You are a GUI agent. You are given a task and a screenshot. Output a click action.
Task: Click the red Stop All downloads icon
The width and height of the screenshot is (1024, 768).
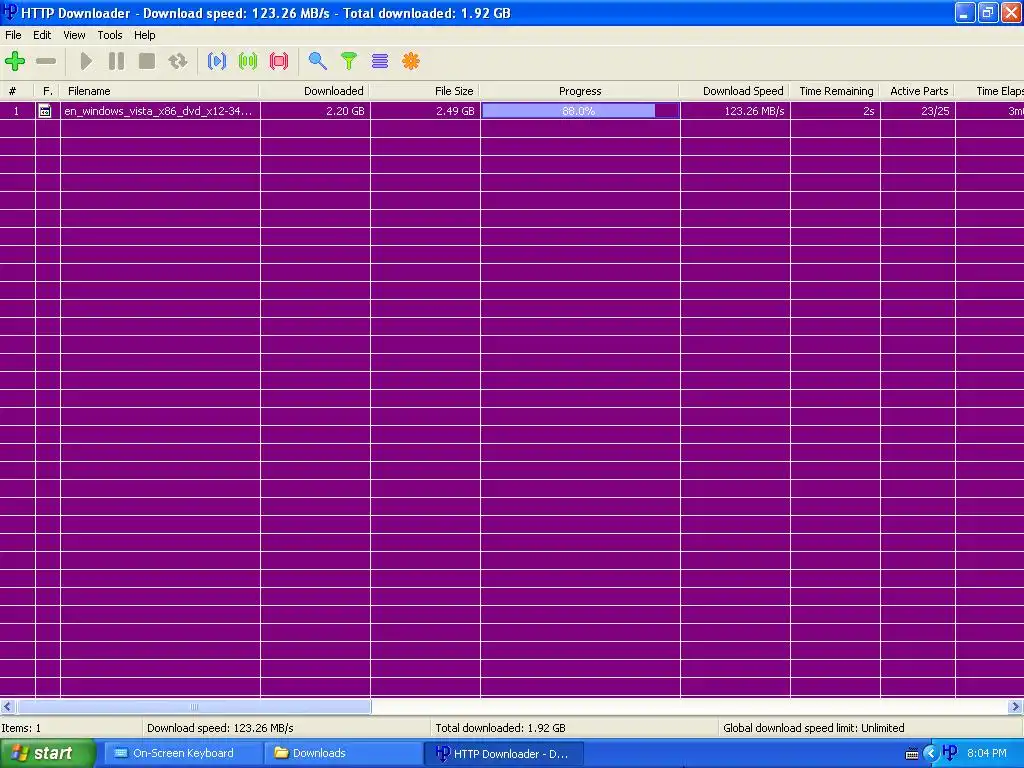tap(279, 61)
